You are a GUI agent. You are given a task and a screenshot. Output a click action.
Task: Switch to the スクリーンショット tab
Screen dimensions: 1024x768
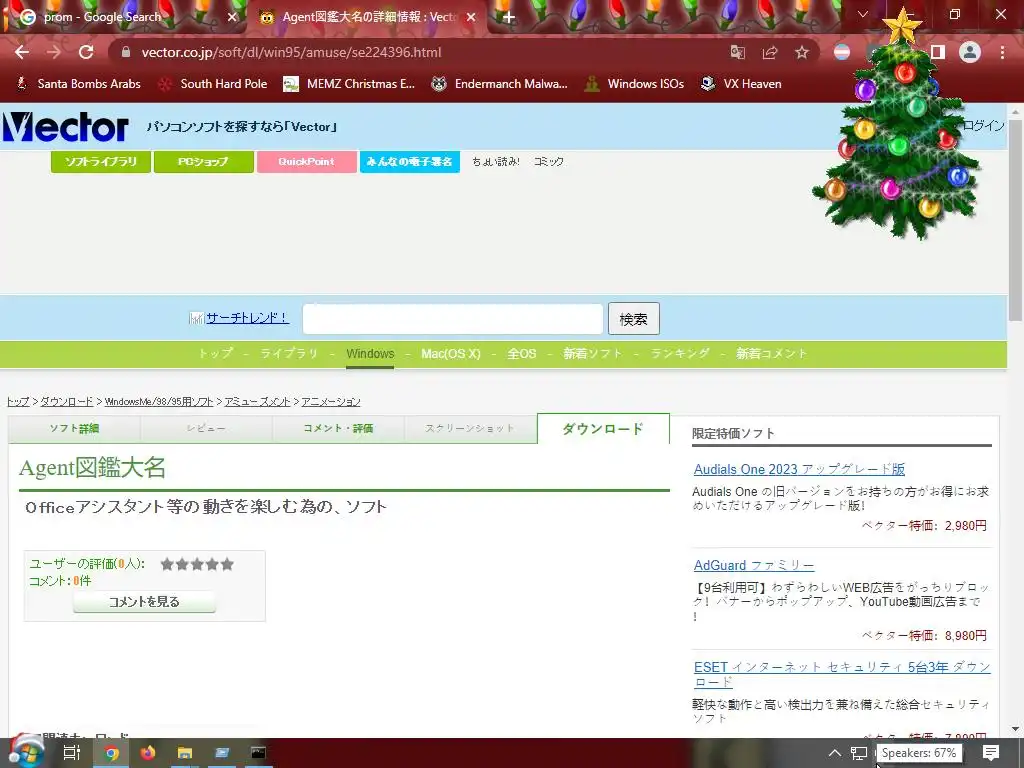coord(470,428)
